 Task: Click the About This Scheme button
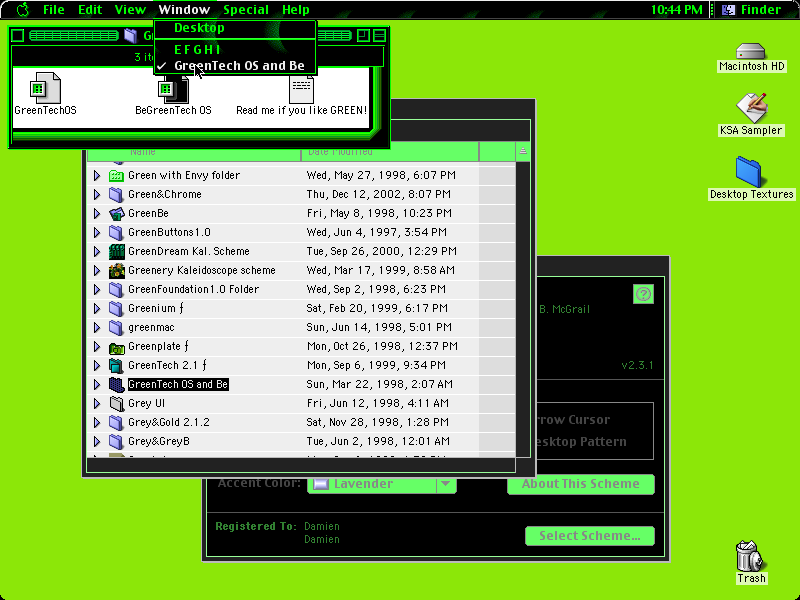[581, 484]
